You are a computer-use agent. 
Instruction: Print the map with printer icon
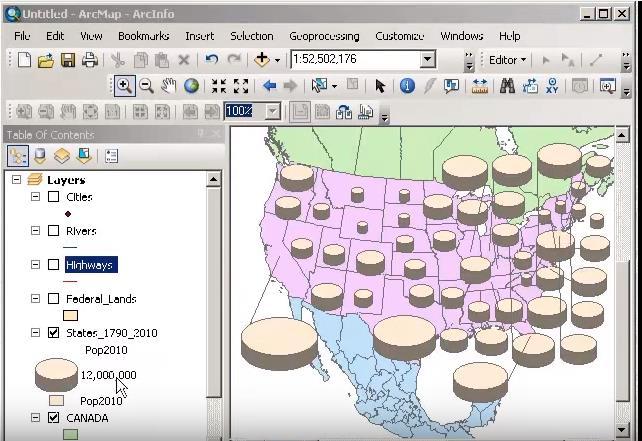click(x=90, y=60)
